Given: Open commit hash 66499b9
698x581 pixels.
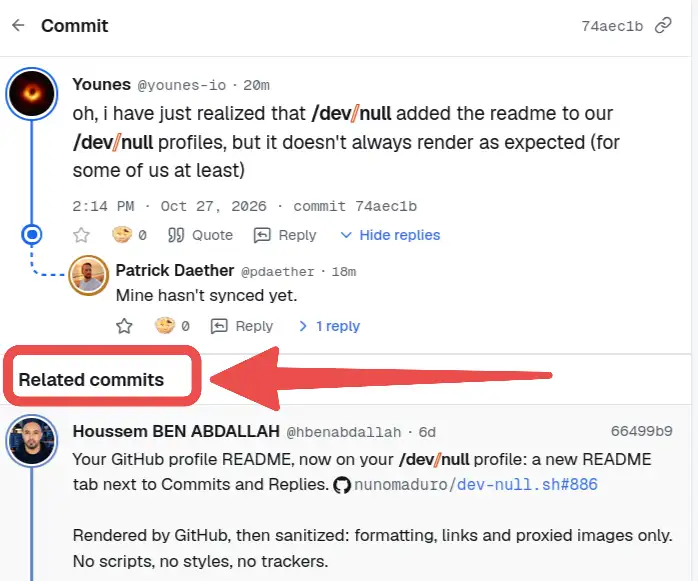Looking at the screenshot, I should coord(641,431).
